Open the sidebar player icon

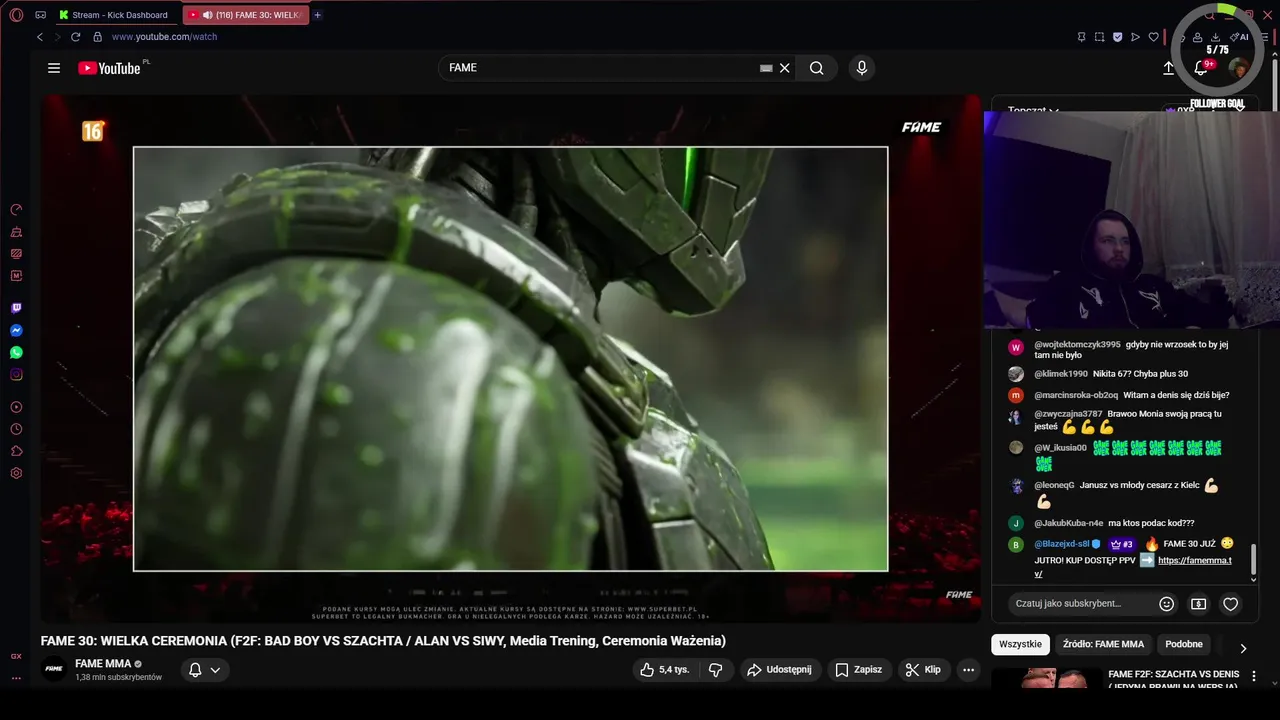[x=16, y=407]
